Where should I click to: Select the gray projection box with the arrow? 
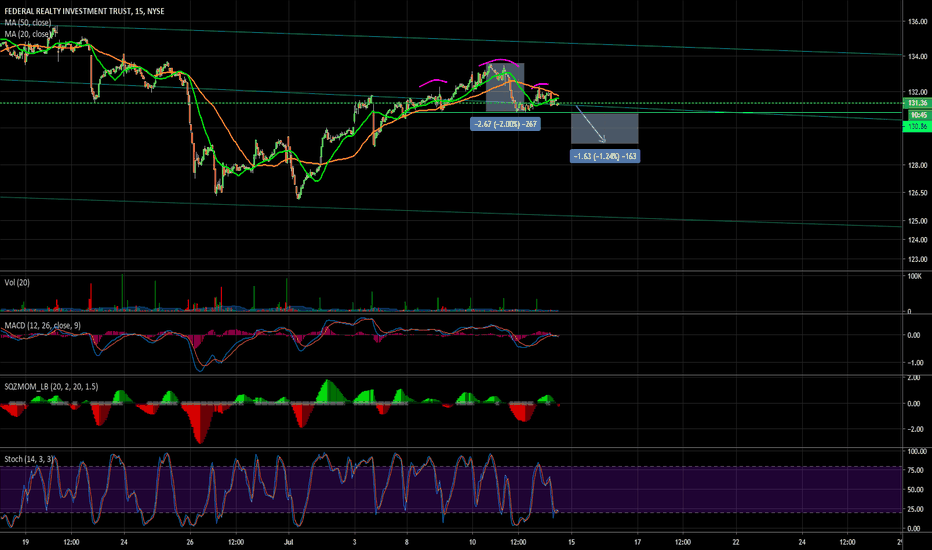(x=604, y=128)
